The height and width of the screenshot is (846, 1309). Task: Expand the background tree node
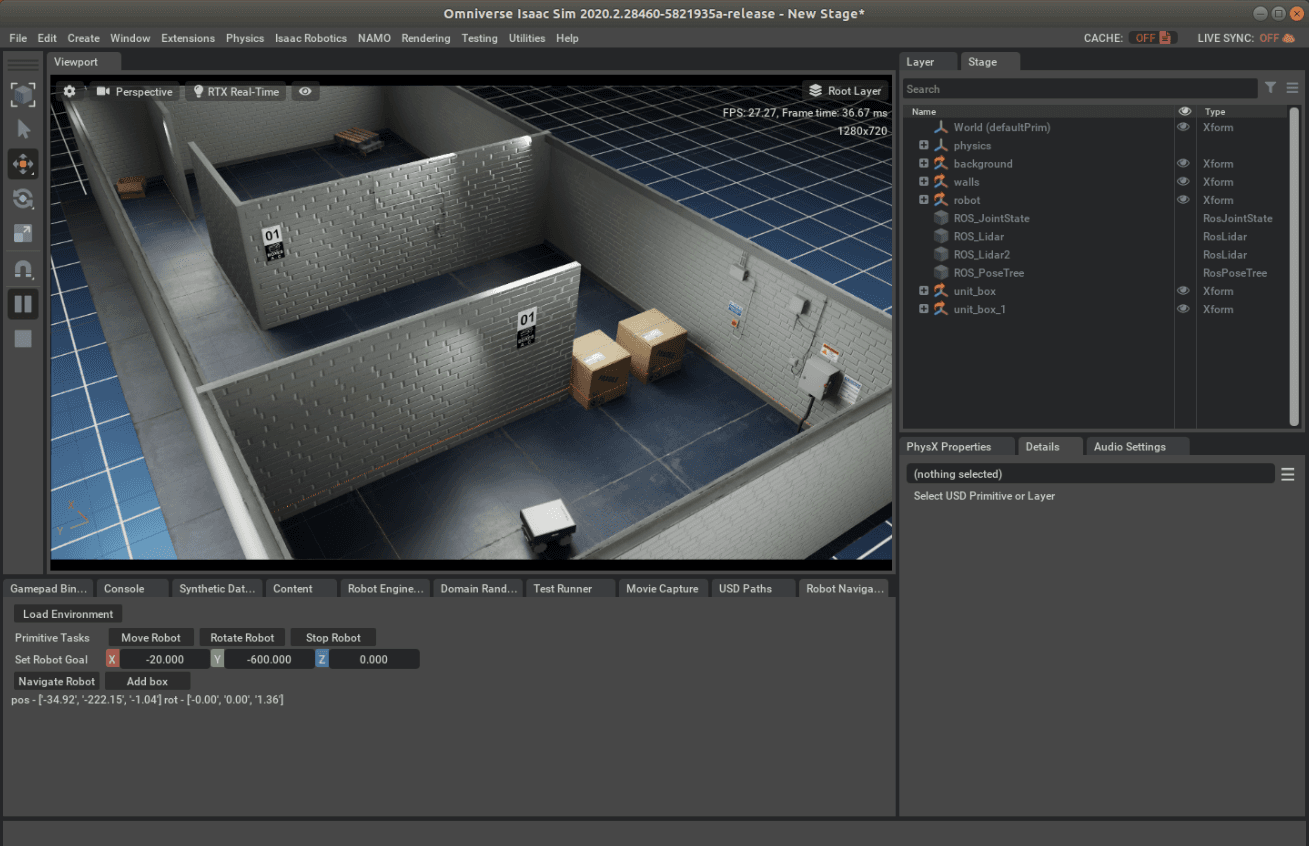coord(924,164)
